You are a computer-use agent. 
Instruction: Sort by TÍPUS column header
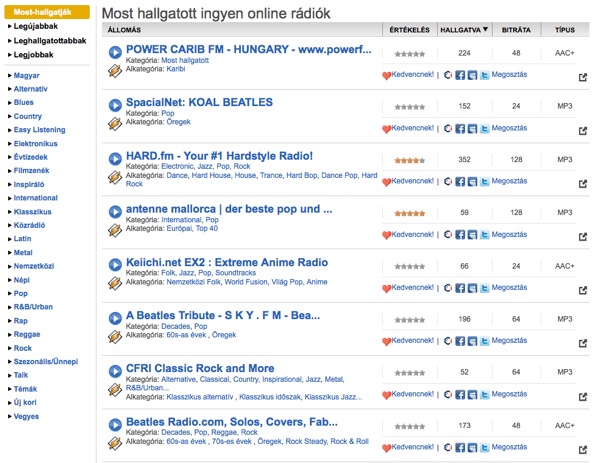click(565, 30)
